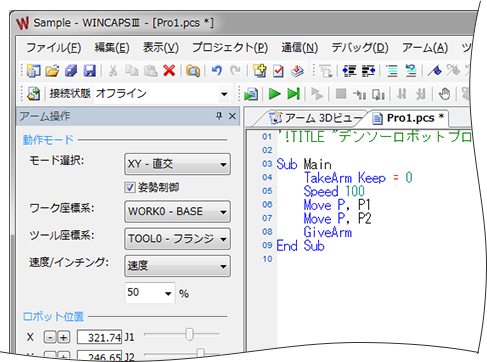Click the green Play run icon
This screenshot has height=362, width=487.
coord(274,94)
